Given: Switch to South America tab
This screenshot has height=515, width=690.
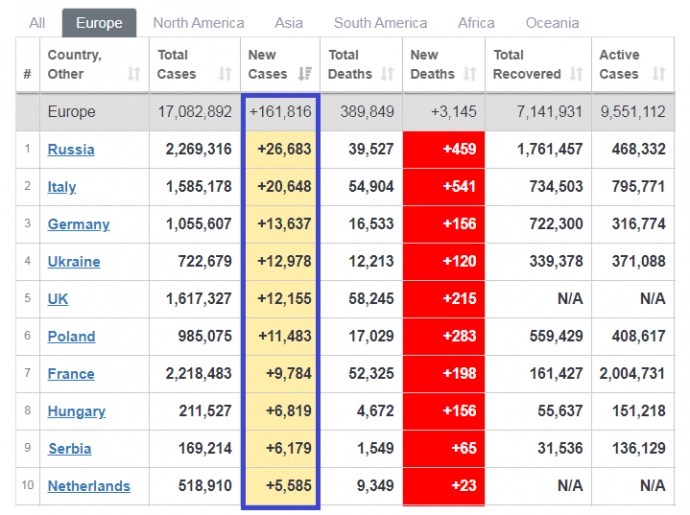Looking at the screenshot, I should pos(380,23).
